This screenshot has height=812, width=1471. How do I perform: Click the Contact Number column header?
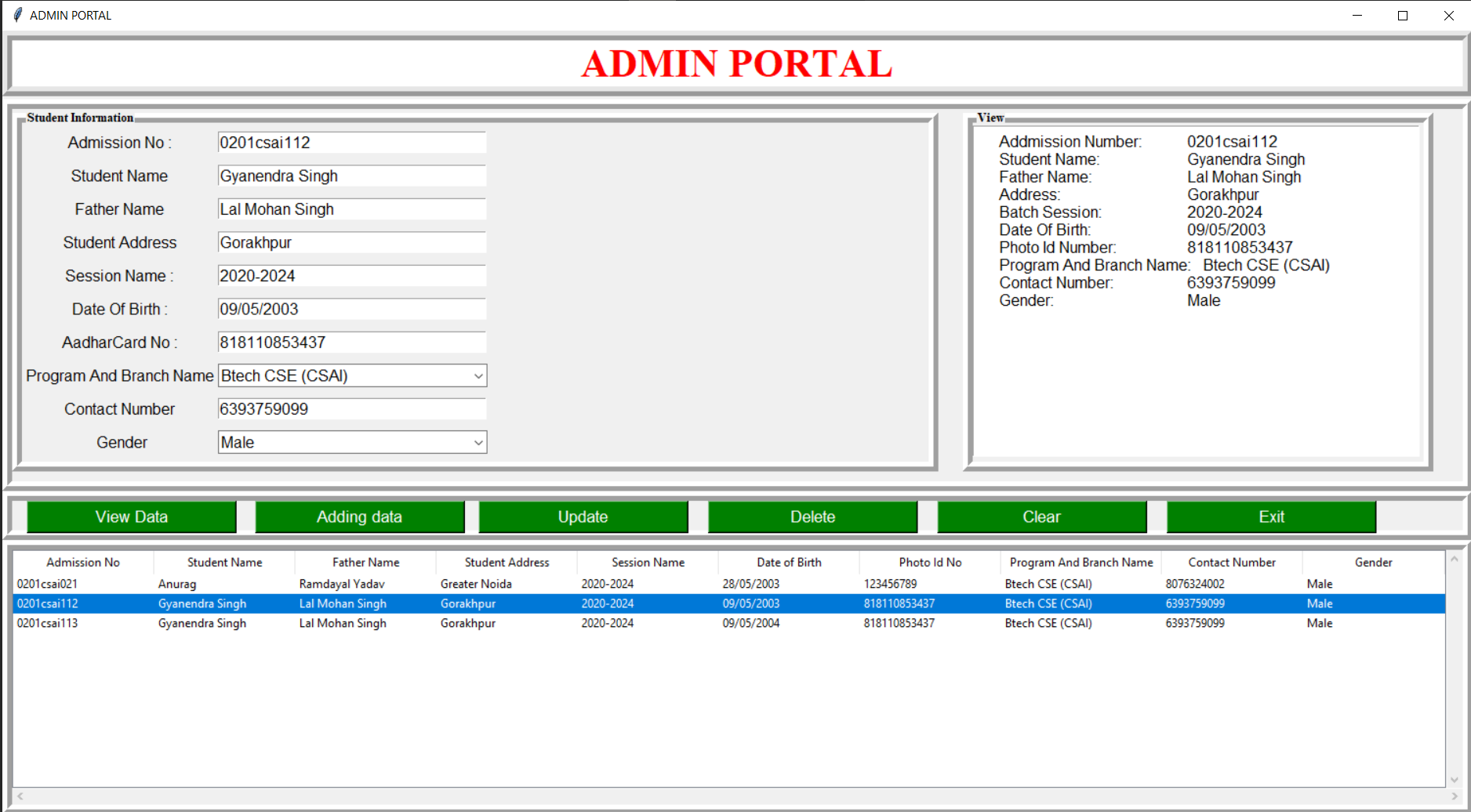point(1232,563)
